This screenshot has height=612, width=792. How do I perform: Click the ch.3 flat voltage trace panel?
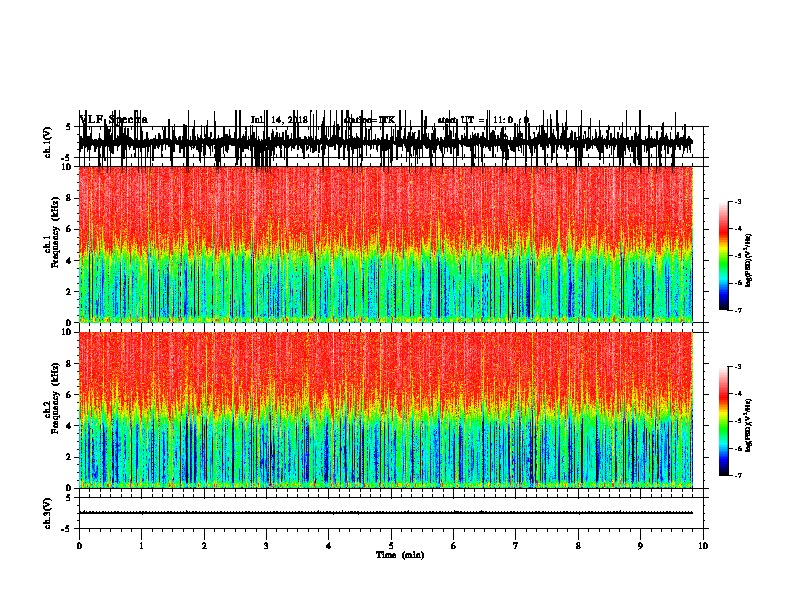coord(391,513)
